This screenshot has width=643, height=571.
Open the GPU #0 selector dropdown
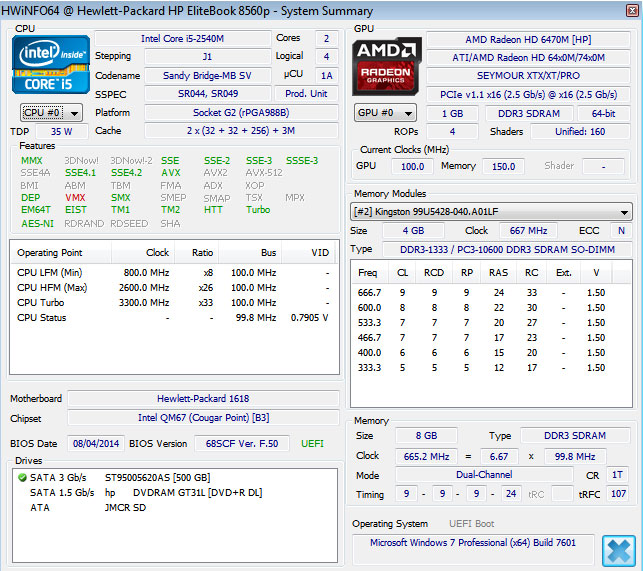click(x=385, y=113)
